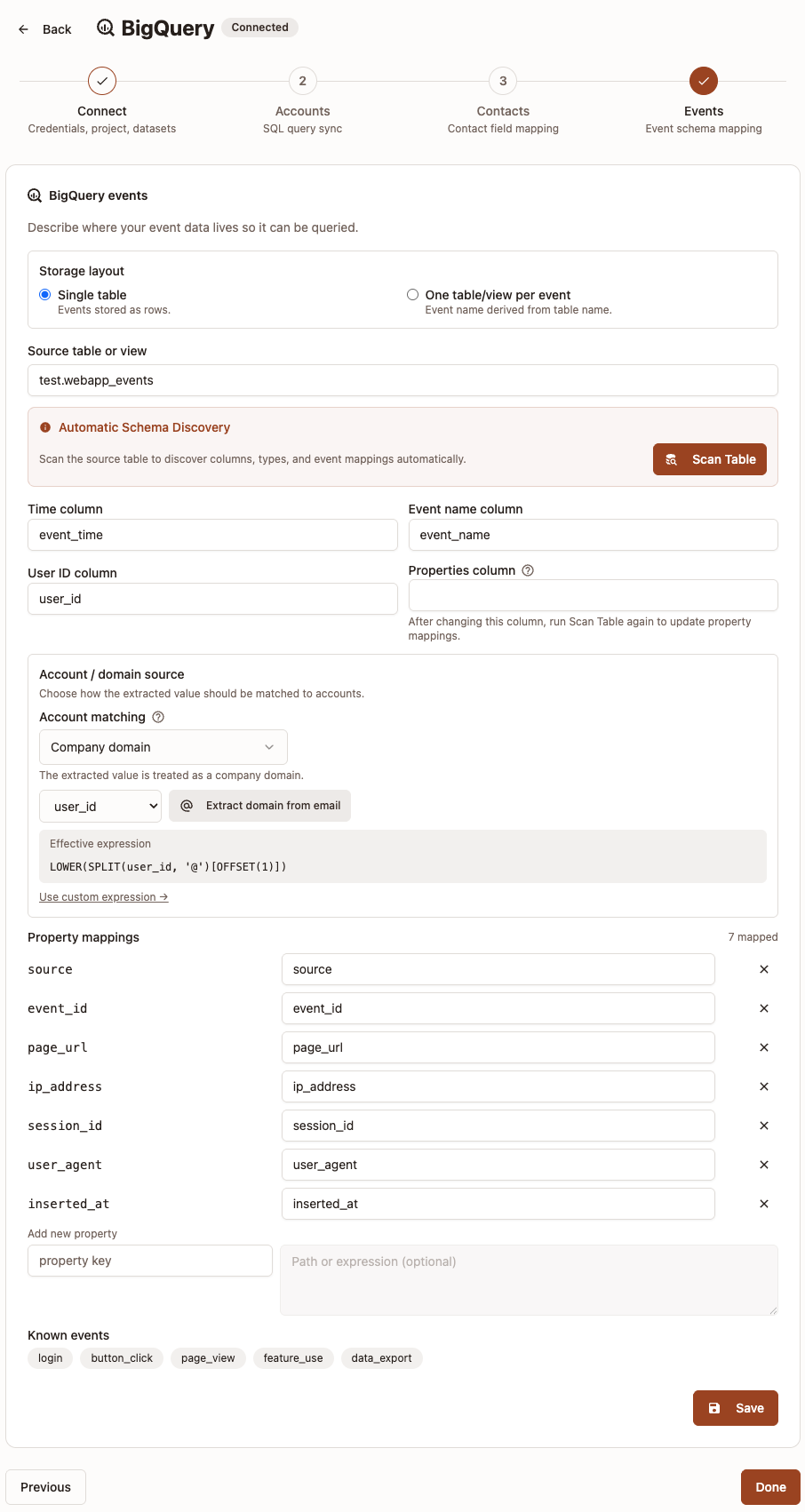The height and width of the screenshot is (1512, 805).
Task: Remove the user_agent mapping with its X
Action: tap(763, 1165)
